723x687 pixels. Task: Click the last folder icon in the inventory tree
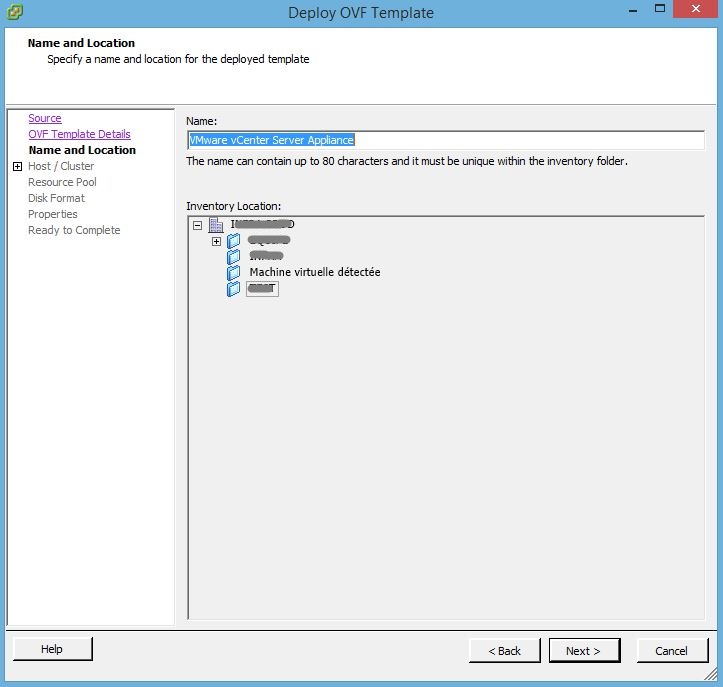(234, 289)
